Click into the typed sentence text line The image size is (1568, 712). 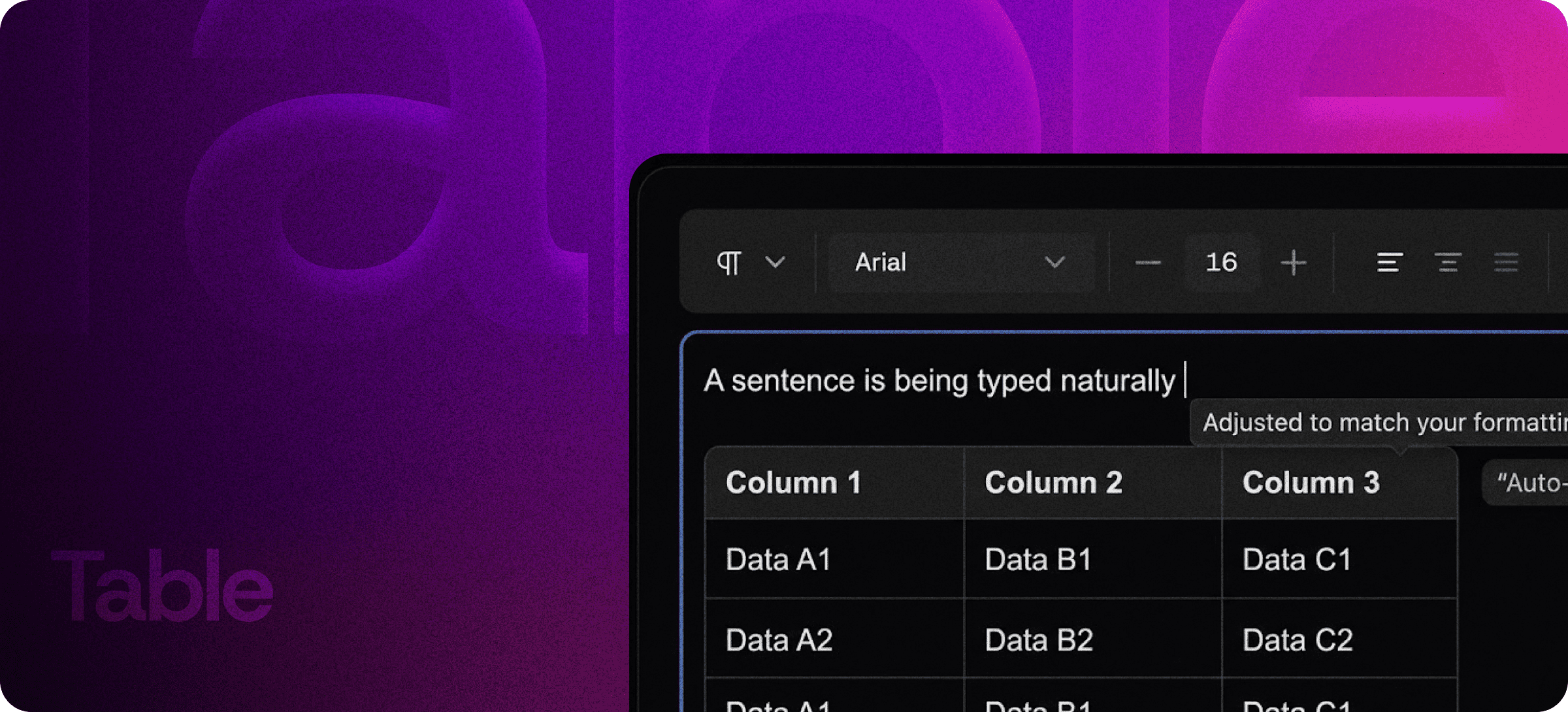pos(939,381)
